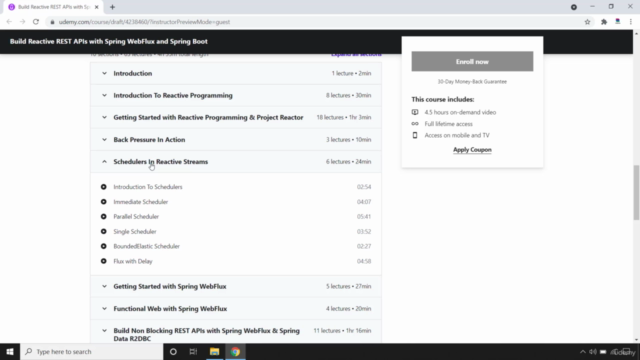Click the Single Scheduler lecture title
The width and height of the screenshot is (640, 360).
(x=135, y=231)
